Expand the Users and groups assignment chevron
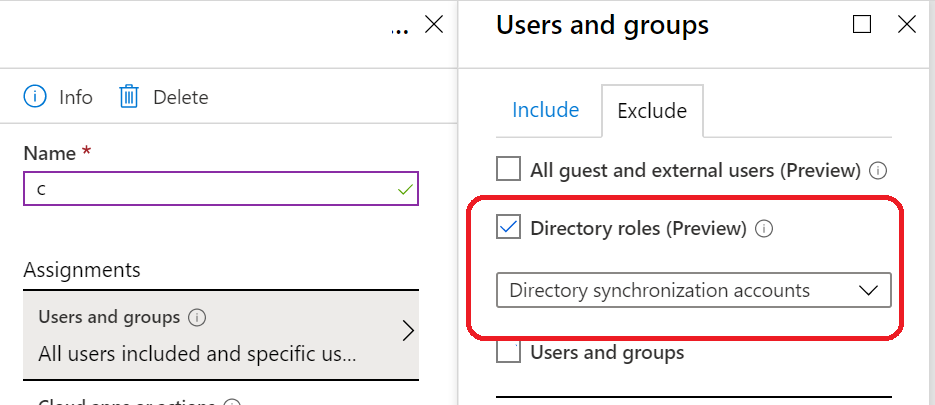935x405 pixels. [407, 332]
